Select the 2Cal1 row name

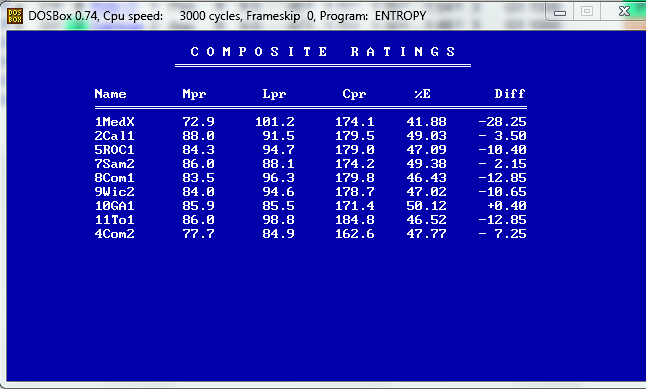point(115,136)
